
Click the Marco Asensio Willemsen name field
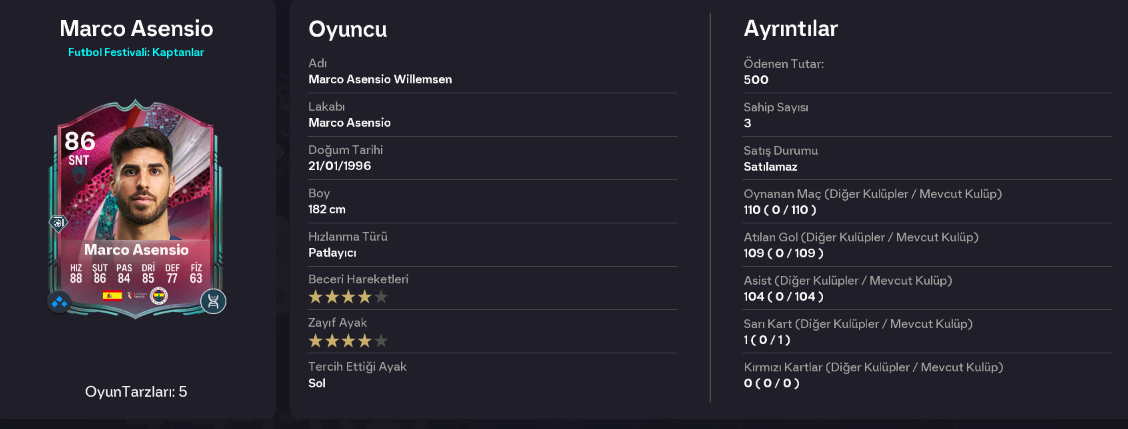(380, 79)
